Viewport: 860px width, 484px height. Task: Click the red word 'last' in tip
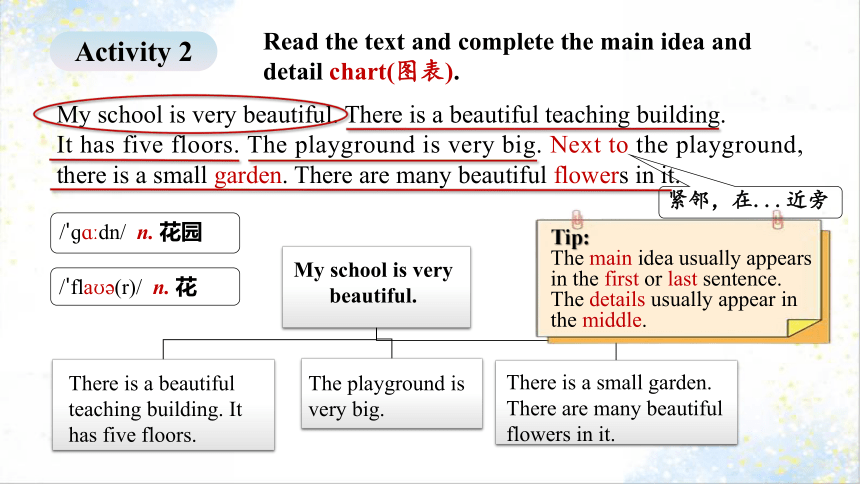click(682, 279)
